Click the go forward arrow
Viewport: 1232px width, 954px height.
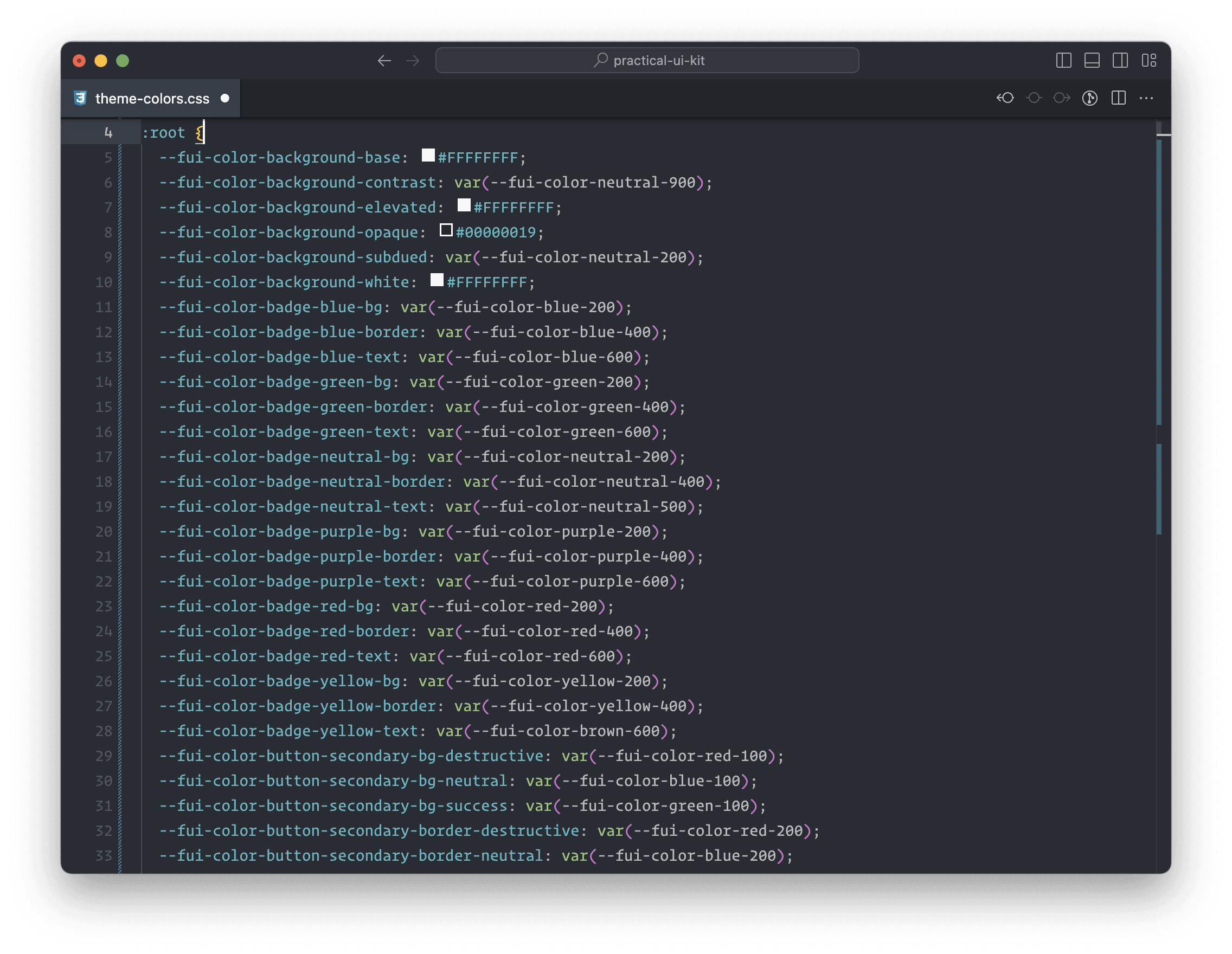[413, 60]
